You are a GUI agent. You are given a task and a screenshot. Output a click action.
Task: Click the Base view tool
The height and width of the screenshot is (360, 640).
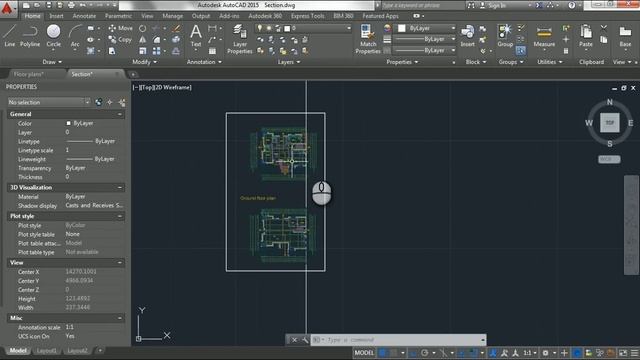pos(625,36)
